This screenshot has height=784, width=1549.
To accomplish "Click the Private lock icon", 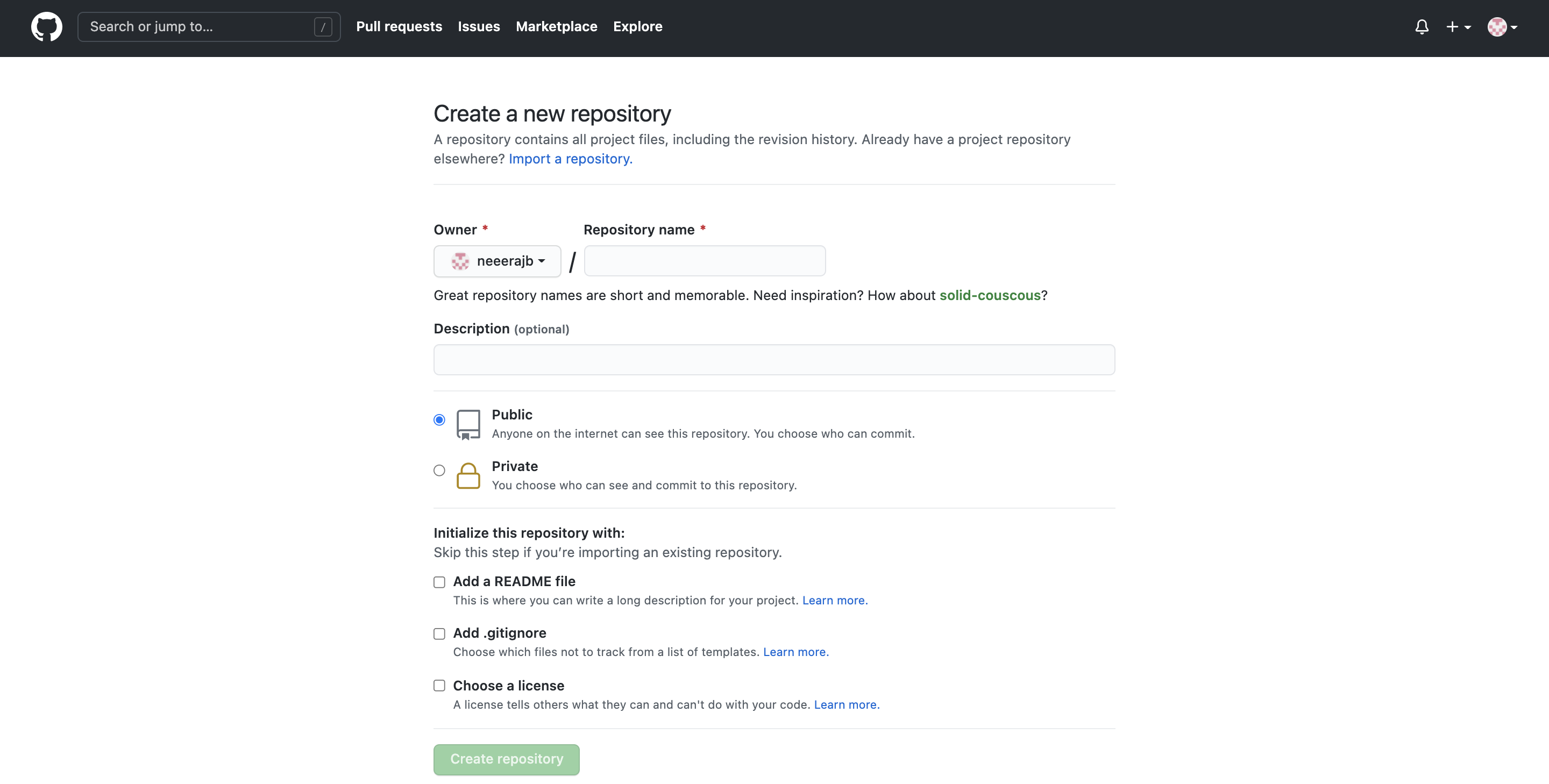I will coord(468,475).
